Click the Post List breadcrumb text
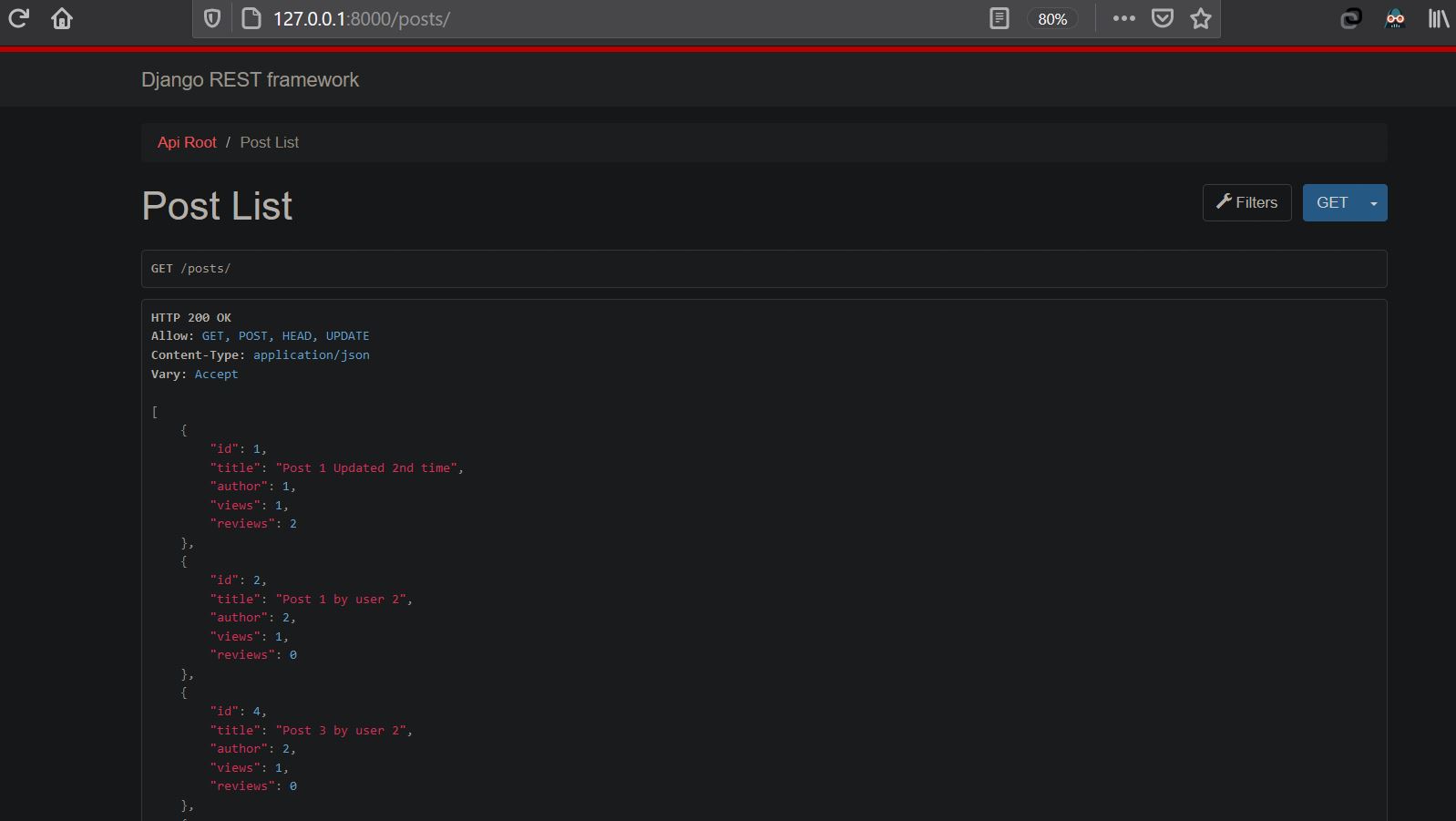 point(270,142)
